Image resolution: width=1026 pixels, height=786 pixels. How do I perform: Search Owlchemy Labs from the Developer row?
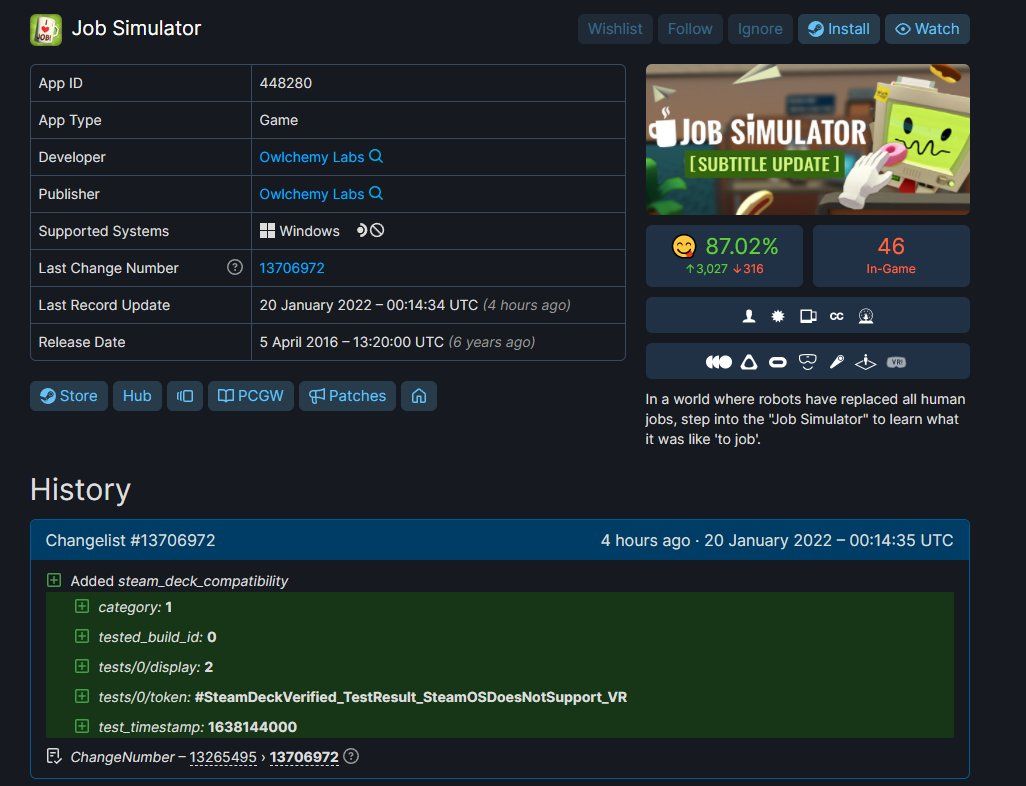376,156
